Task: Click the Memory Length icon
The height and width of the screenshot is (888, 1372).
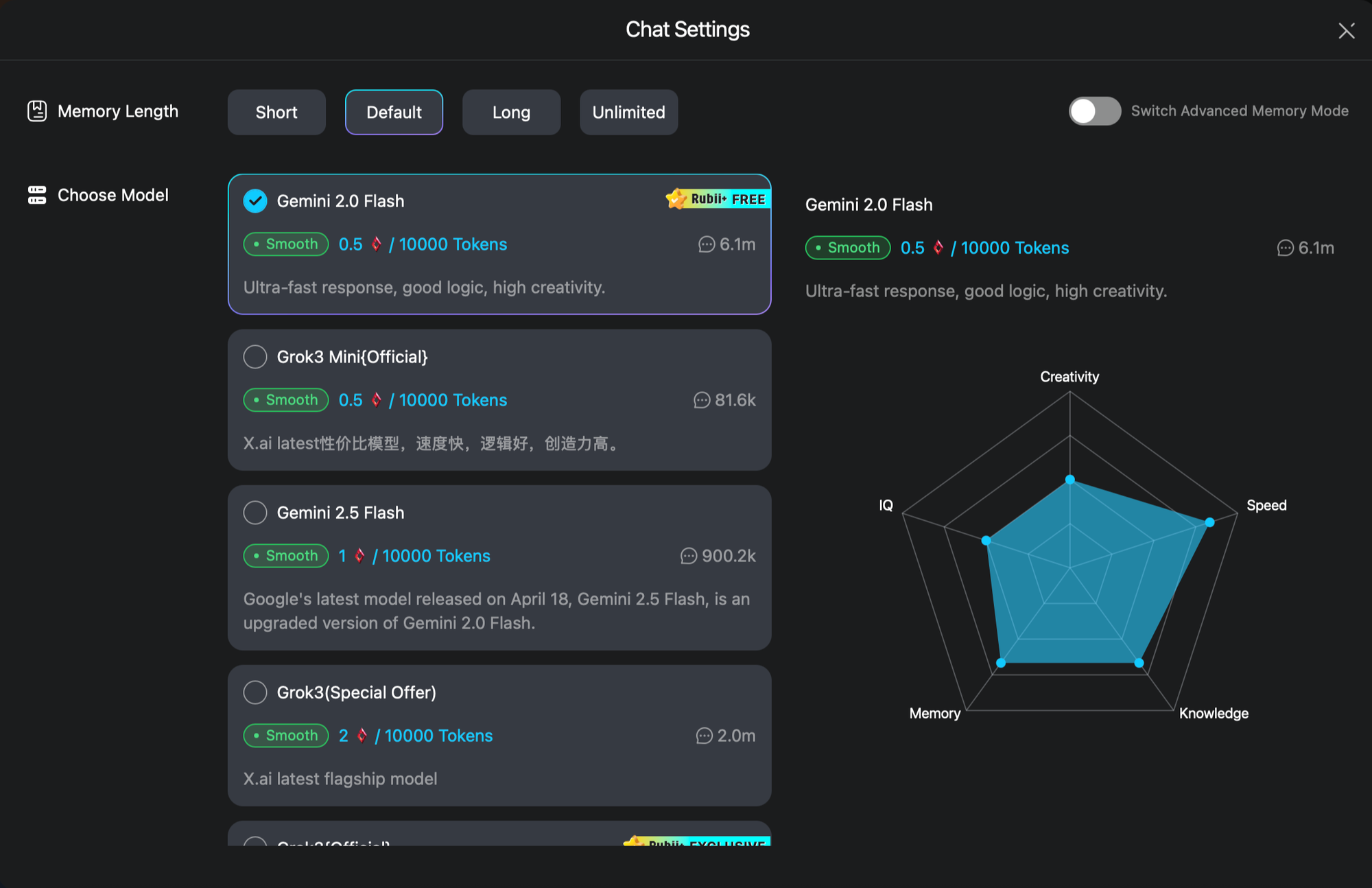Action: pos(37,111)
